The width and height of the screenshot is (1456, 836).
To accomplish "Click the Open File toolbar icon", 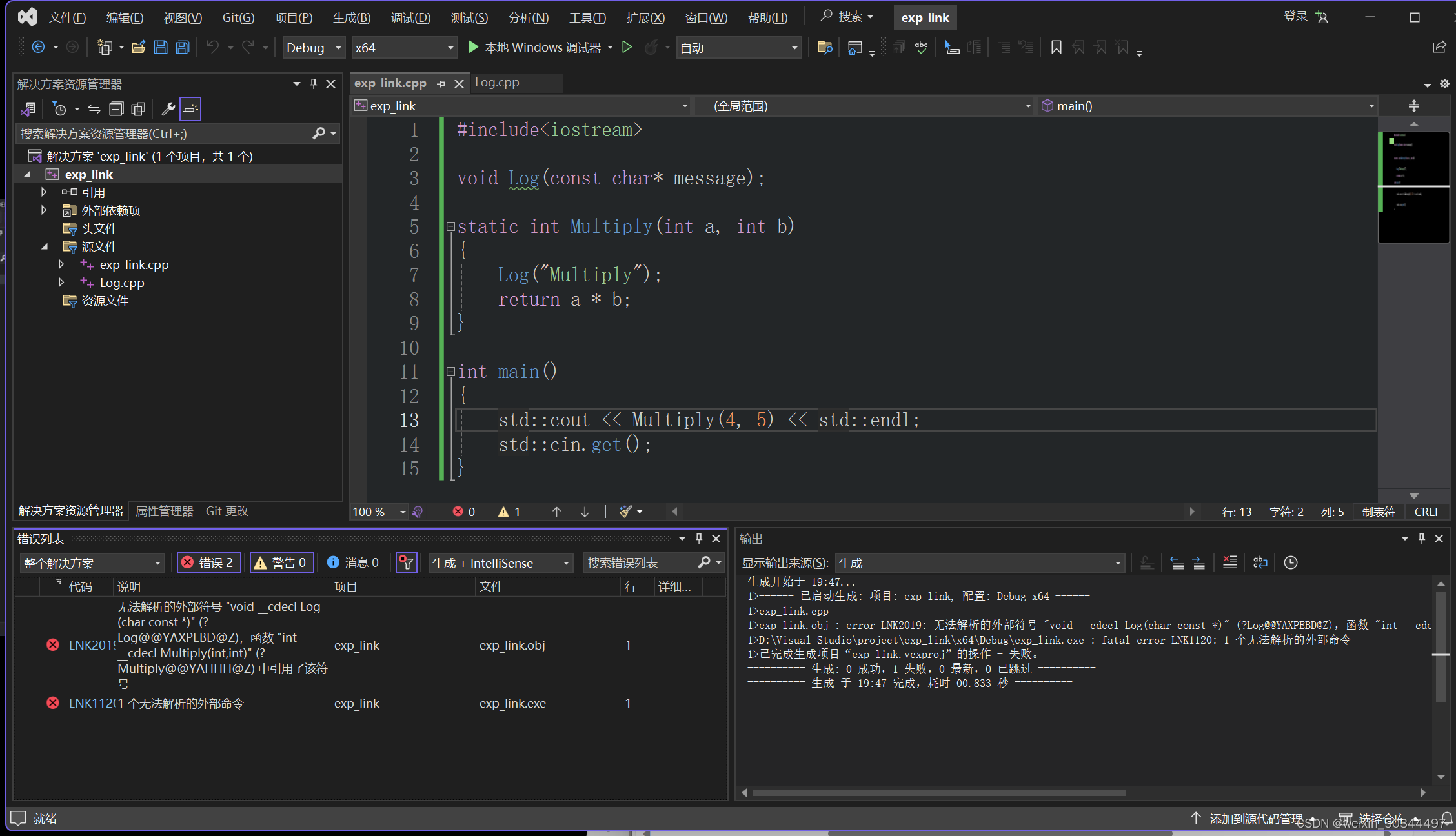I will click(138, 47).
